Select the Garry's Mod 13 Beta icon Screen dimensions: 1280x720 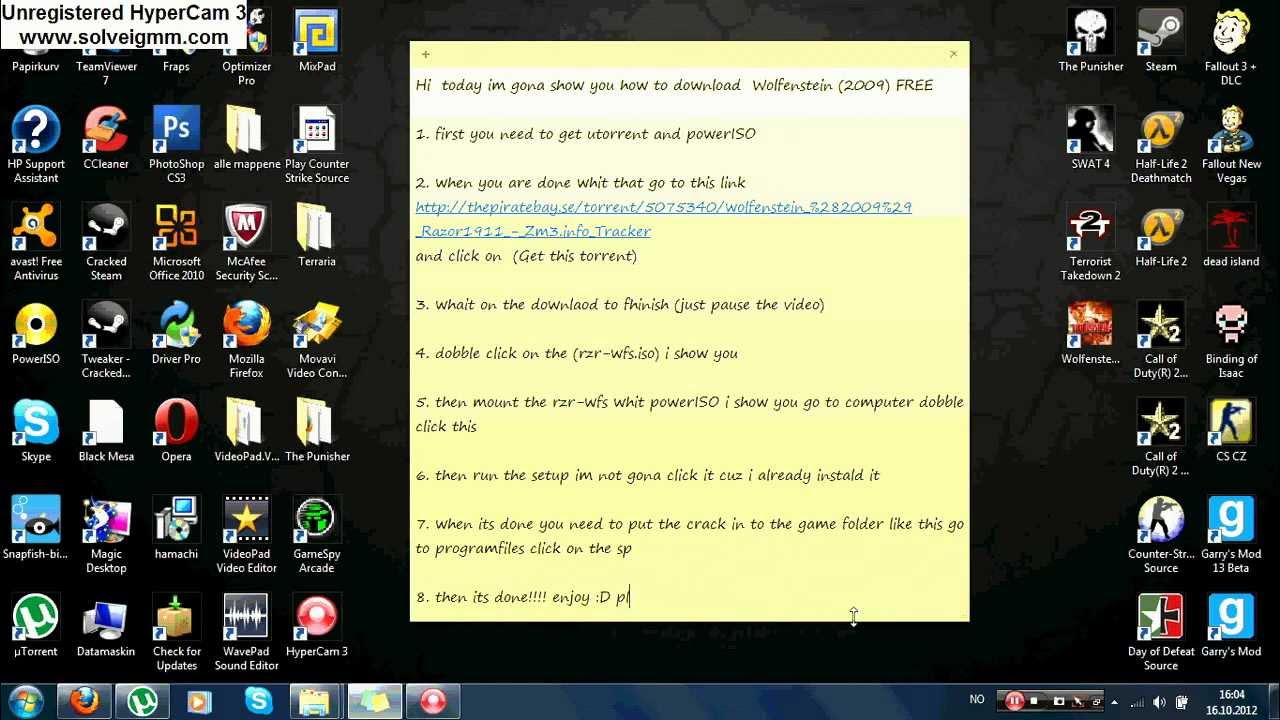pos(1231,535)
